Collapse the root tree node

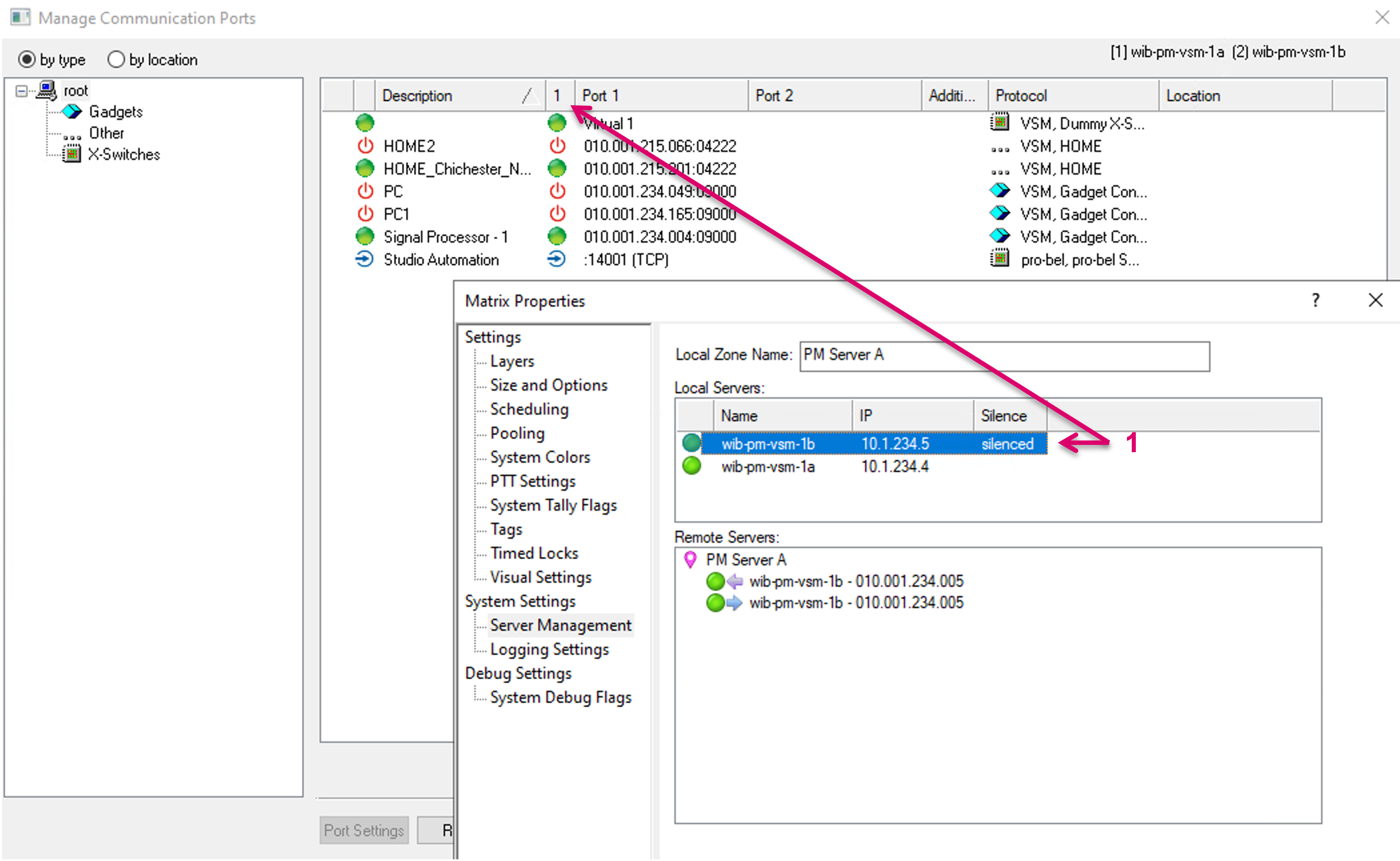tap(21, 91)
